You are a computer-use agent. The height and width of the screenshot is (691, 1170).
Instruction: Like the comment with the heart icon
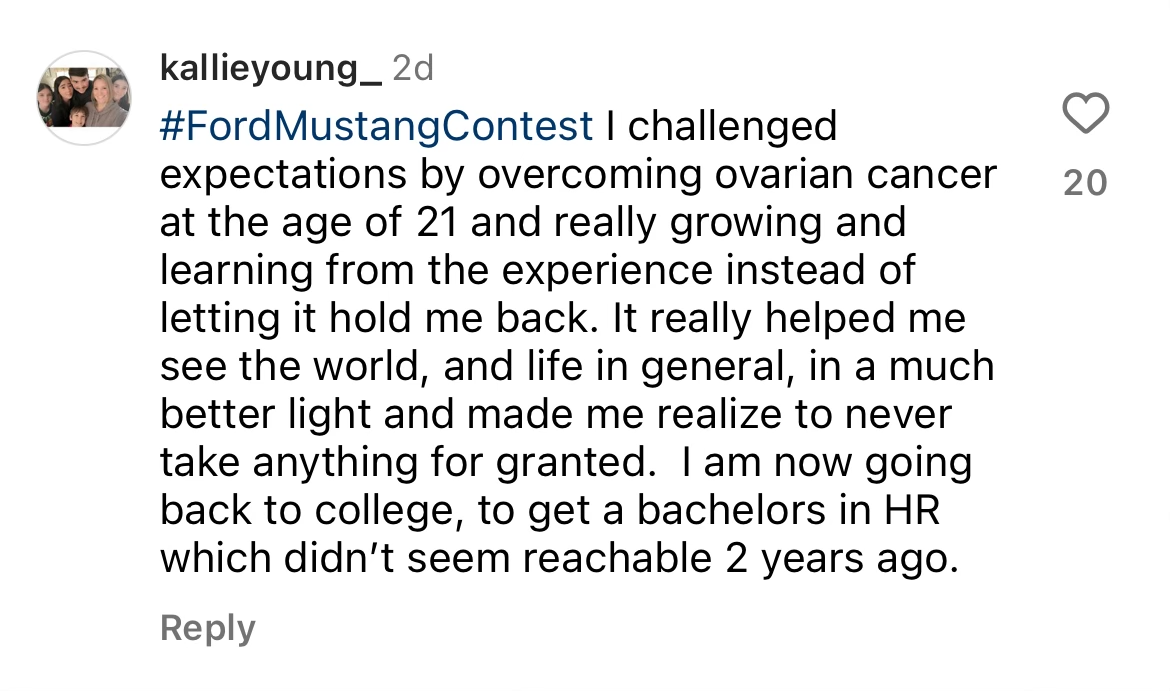(1085, 113)
